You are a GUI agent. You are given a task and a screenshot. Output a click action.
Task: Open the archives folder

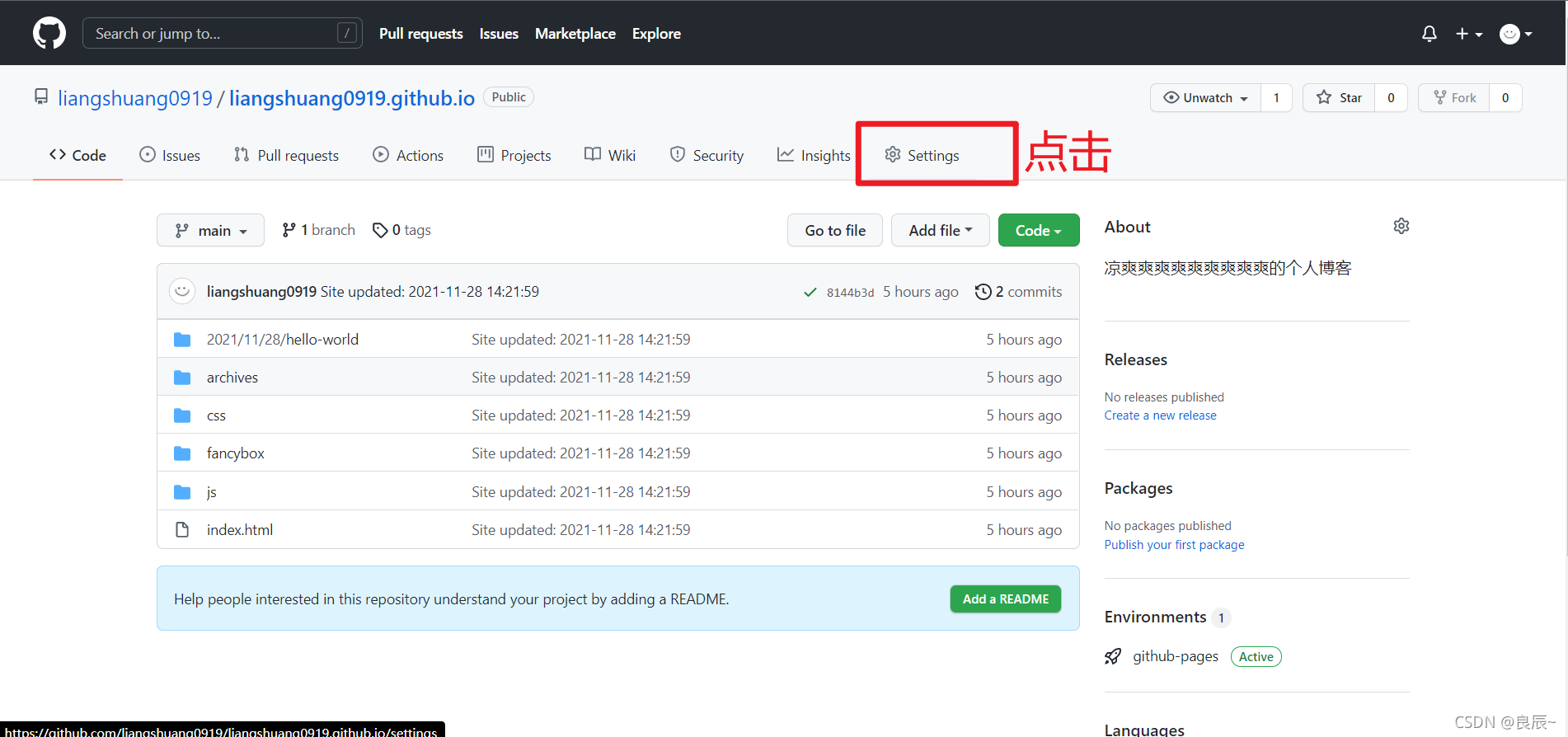232,378
